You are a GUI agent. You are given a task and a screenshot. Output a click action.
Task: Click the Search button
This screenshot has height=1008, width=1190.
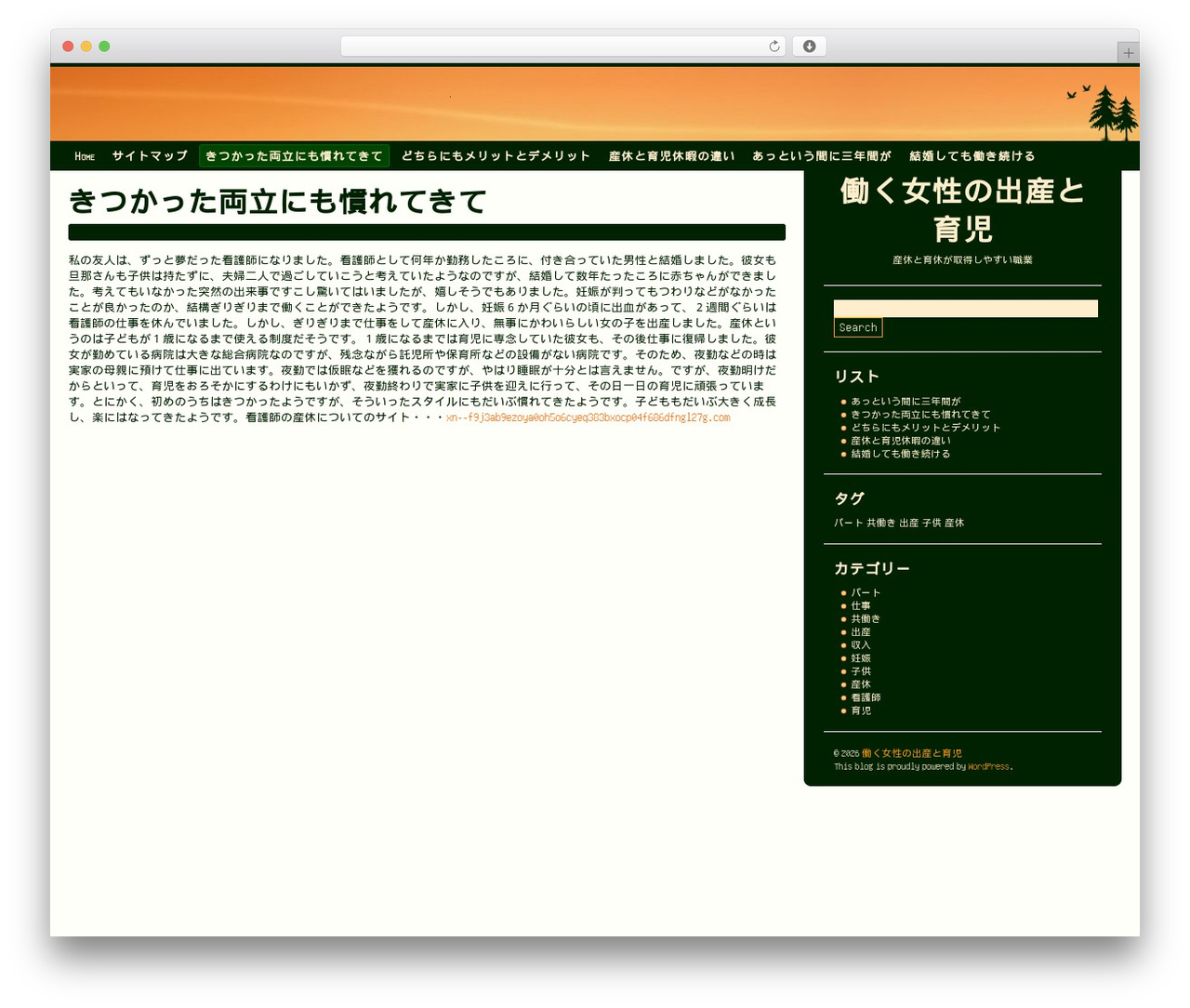pos(857,327)
